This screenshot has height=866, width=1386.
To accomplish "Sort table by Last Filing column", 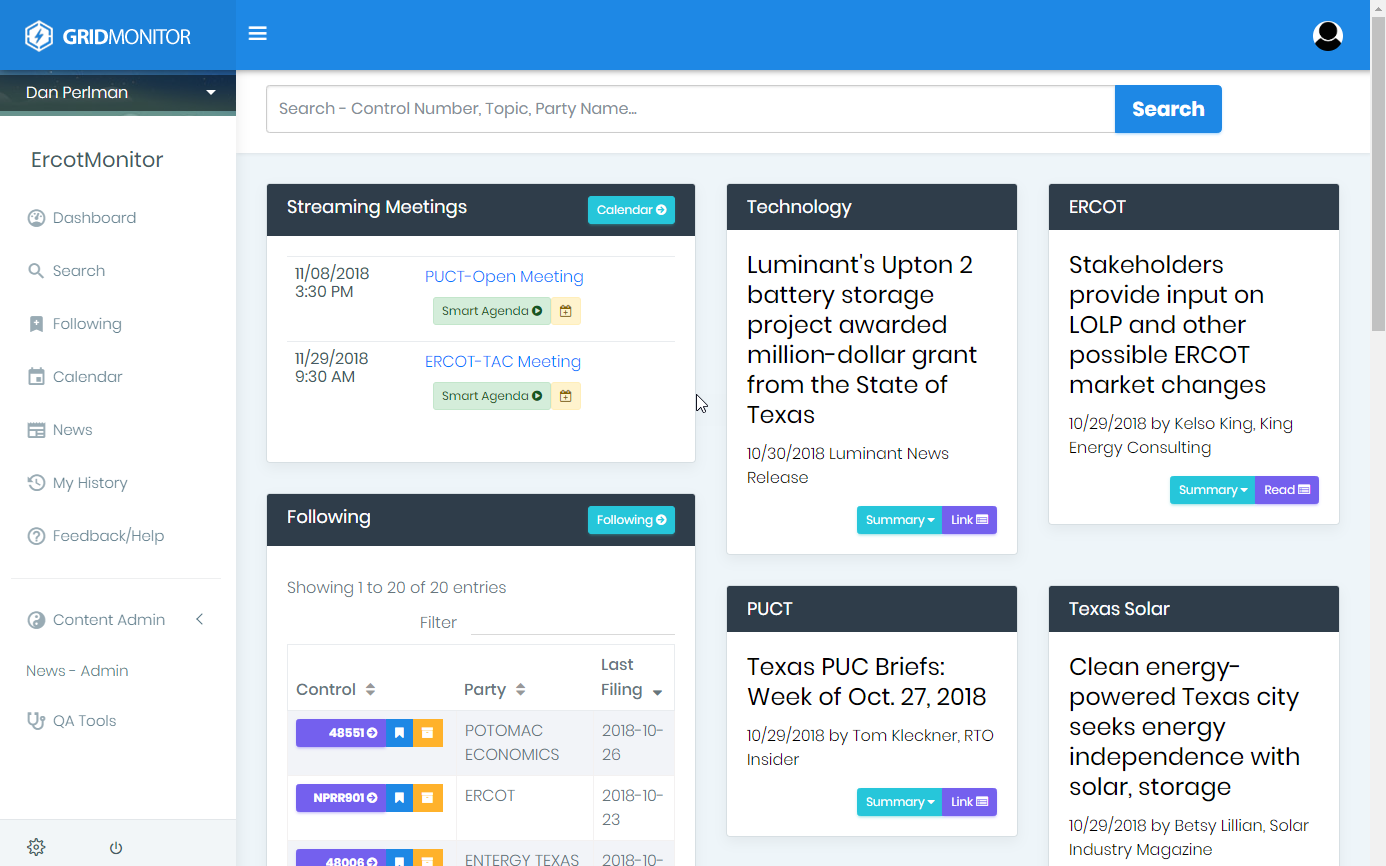I will (x=657, y=692).
